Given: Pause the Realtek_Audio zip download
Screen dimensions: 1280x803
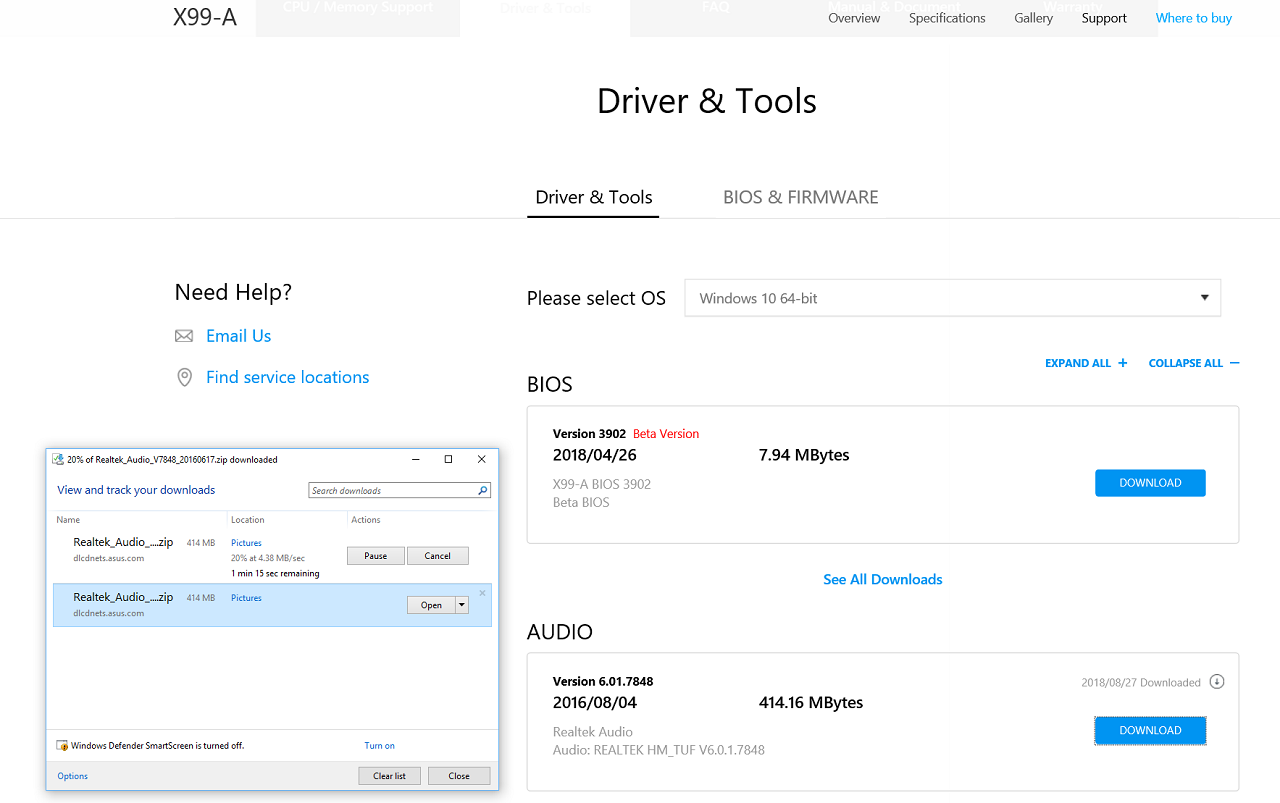Looking at the screenshot, I should point(375,556).
